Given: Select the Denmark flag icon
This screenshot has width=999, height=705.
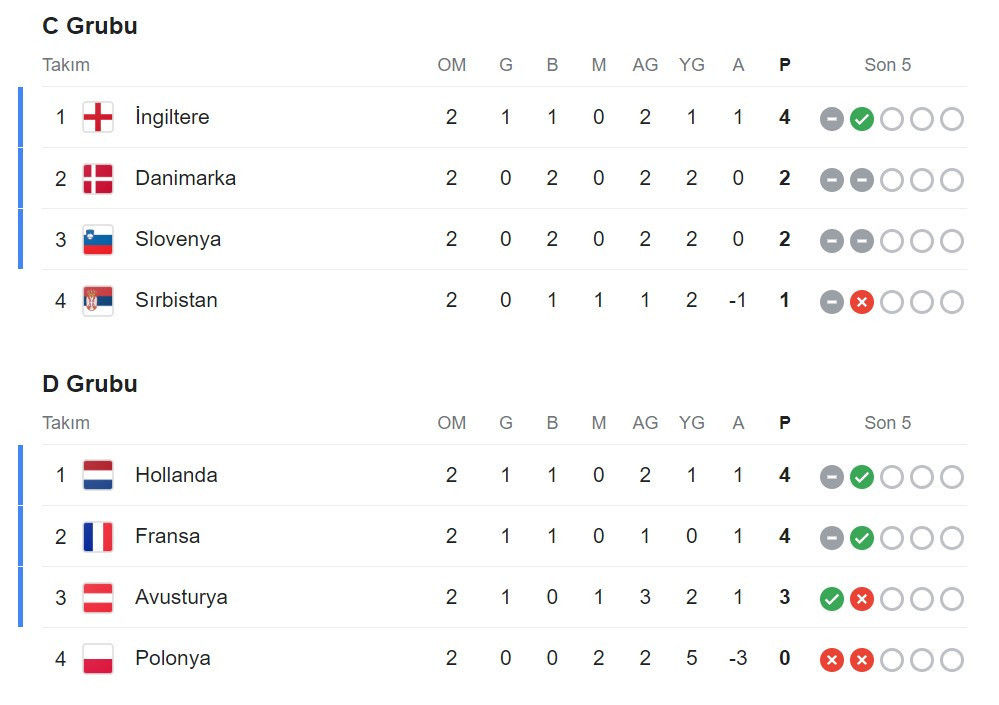Looking at the screenshot, I should tap(97, 178).
